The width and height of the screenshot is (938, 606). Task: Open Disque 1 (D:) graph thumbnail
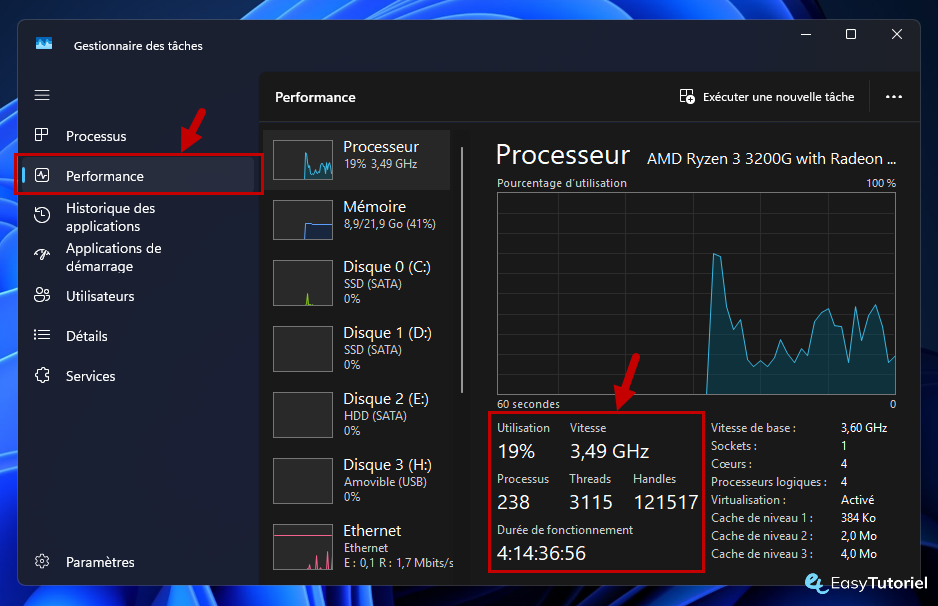[x=303, y=349]
